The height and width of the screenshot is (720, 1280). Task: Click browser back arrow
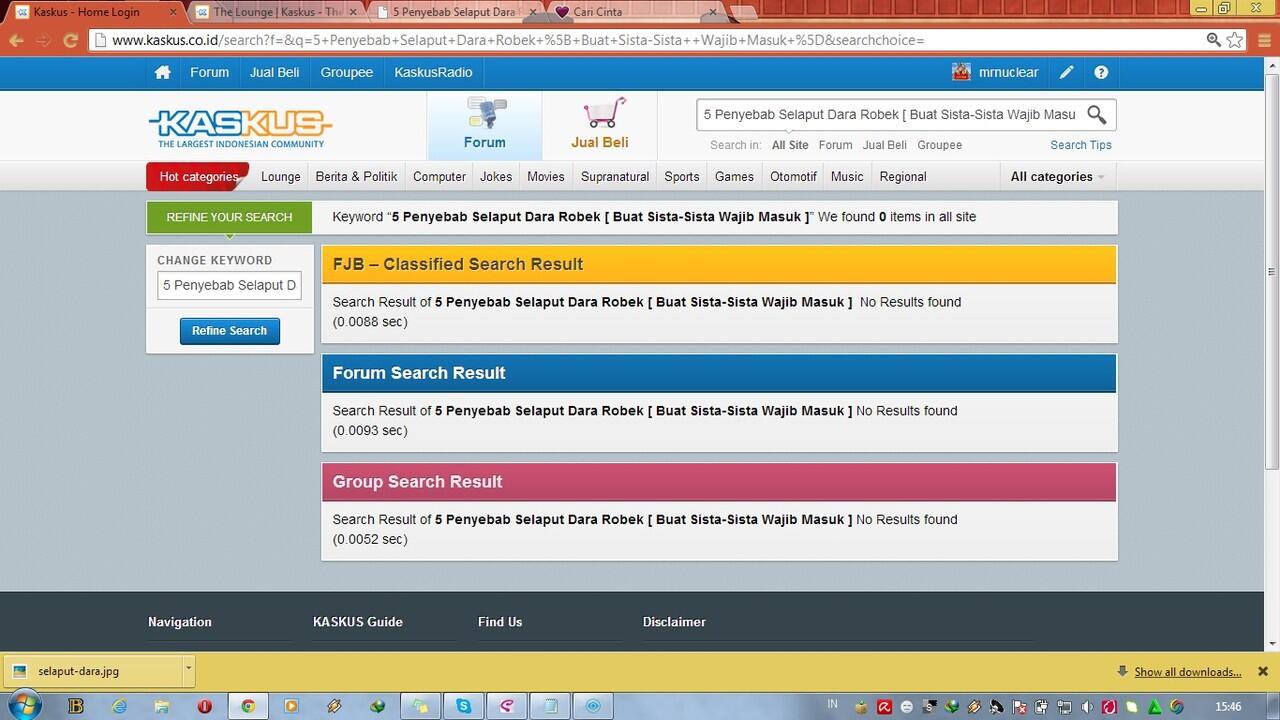pos(17,40)
